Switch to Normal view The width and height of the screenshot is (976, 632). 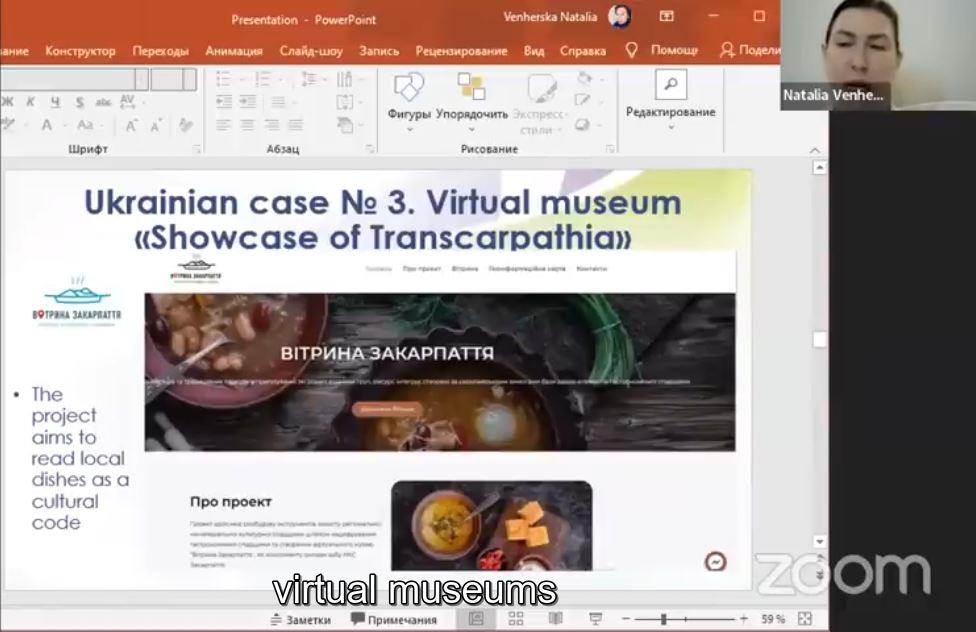(476, 618)
